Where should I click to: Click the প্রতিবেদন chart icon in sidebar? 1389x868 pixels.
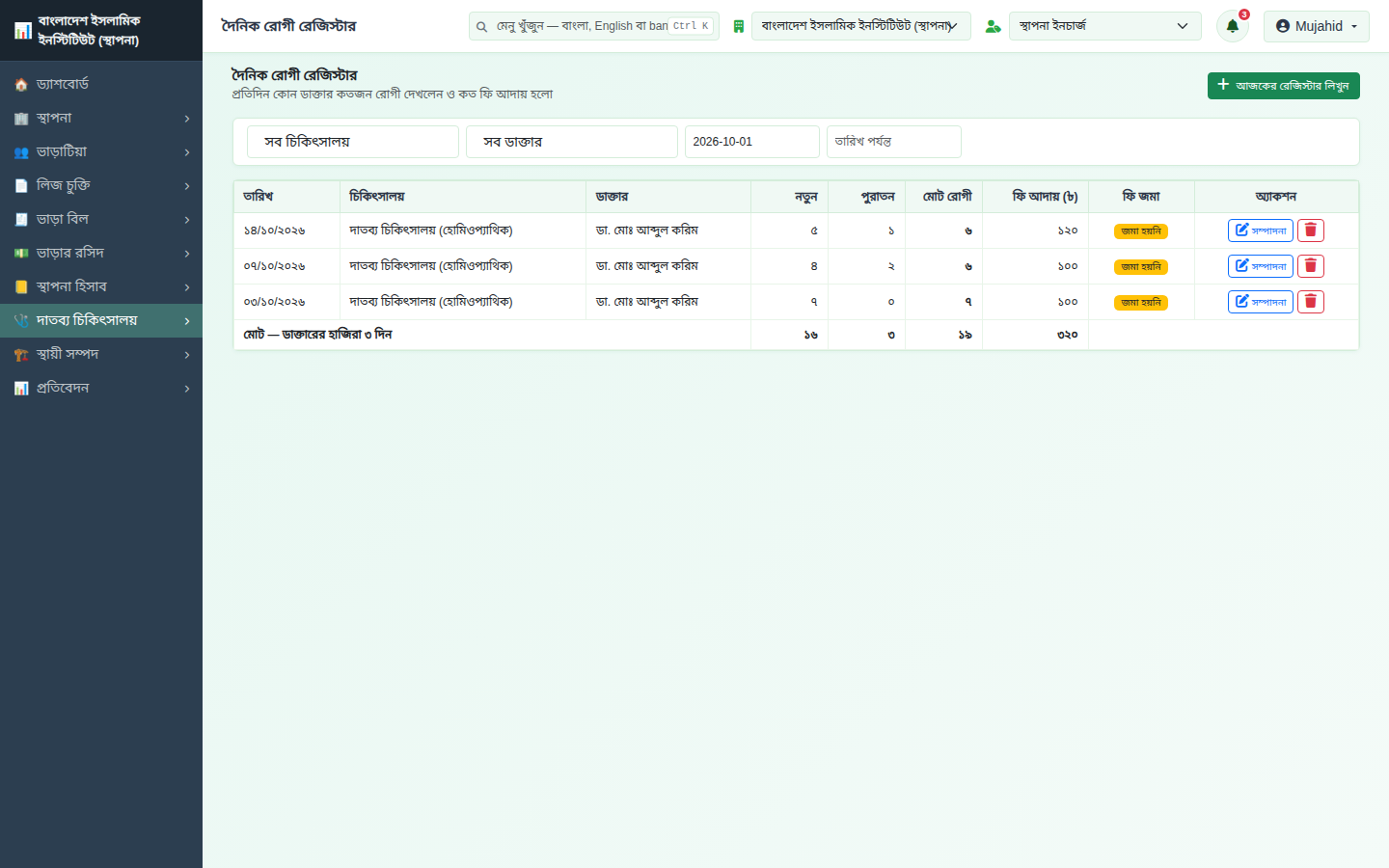21,389
